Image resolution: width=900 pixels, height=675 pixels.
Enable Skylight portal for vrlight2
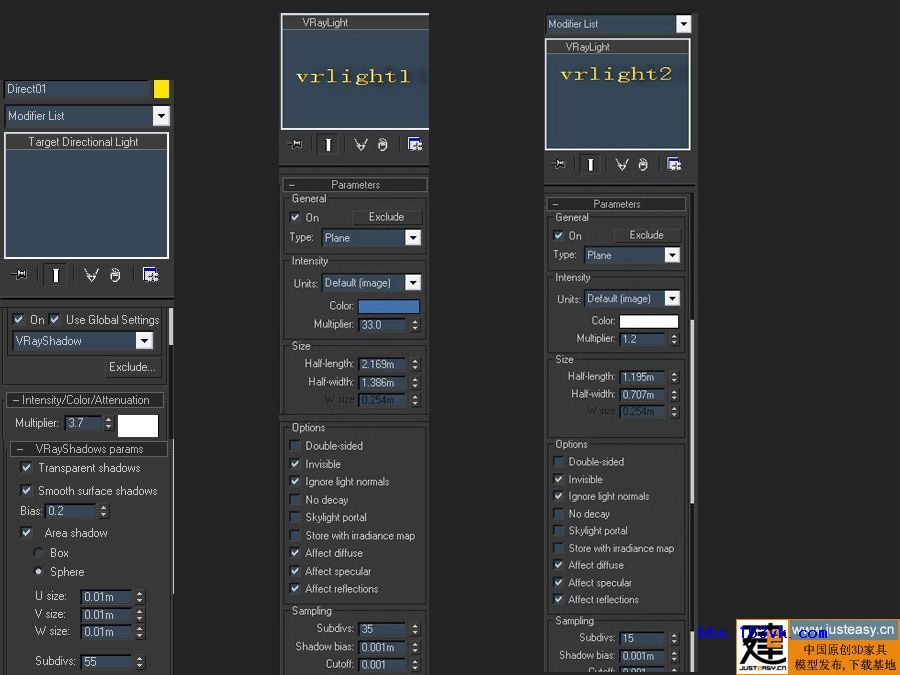point(558,530)
